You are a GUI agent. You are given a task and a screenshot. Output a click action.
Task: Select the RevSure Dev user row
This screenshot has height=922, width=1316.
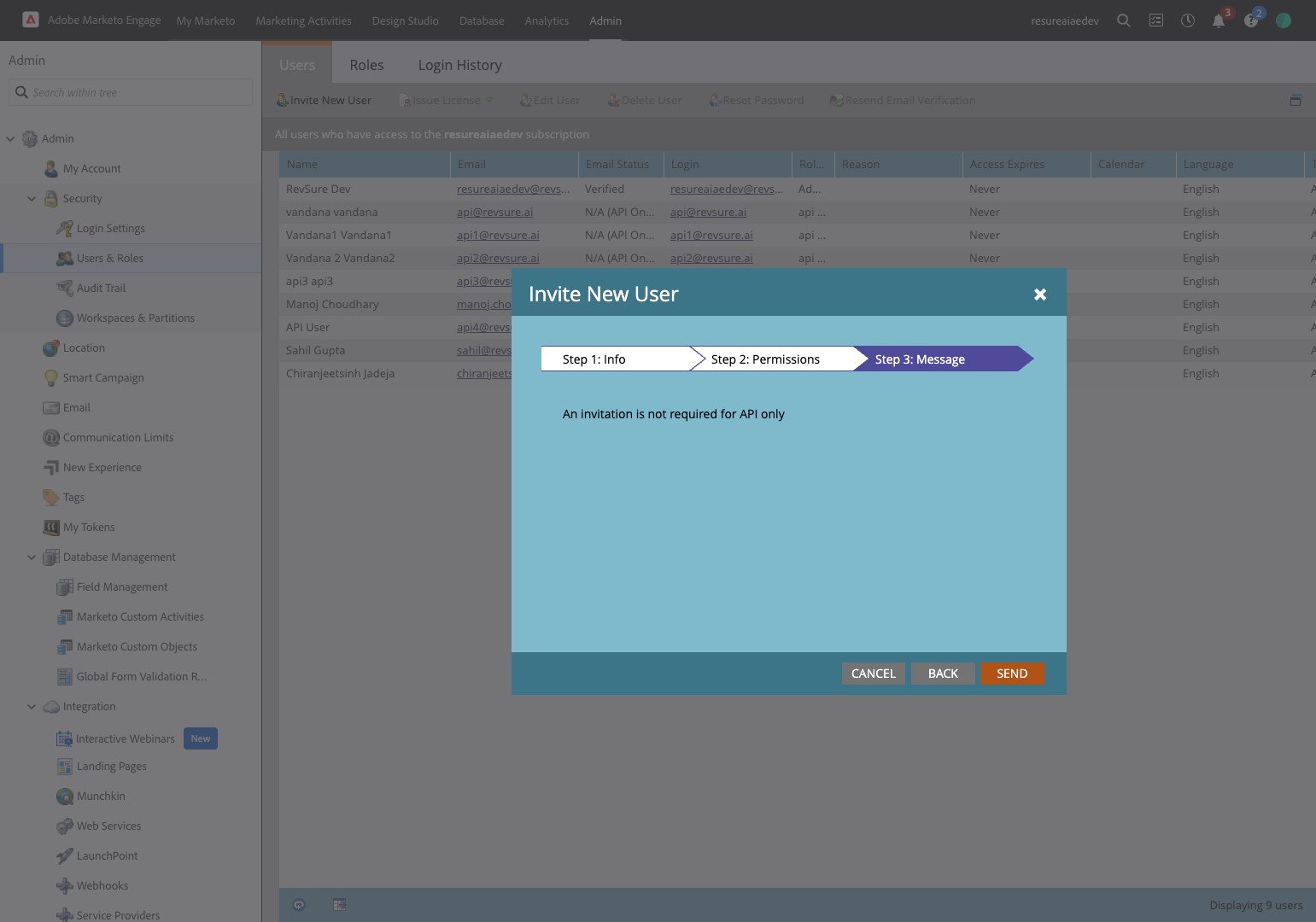[797, 189]
